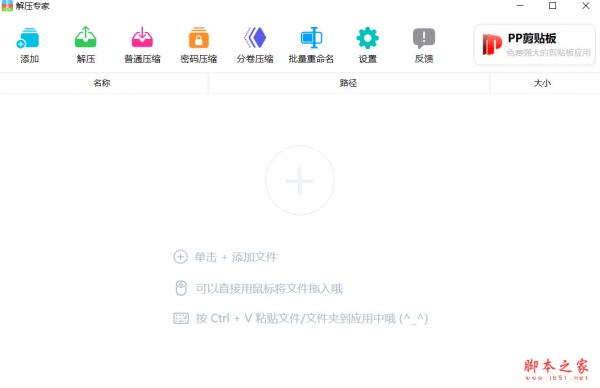Click the 路径 column header

tap(348, 83)
